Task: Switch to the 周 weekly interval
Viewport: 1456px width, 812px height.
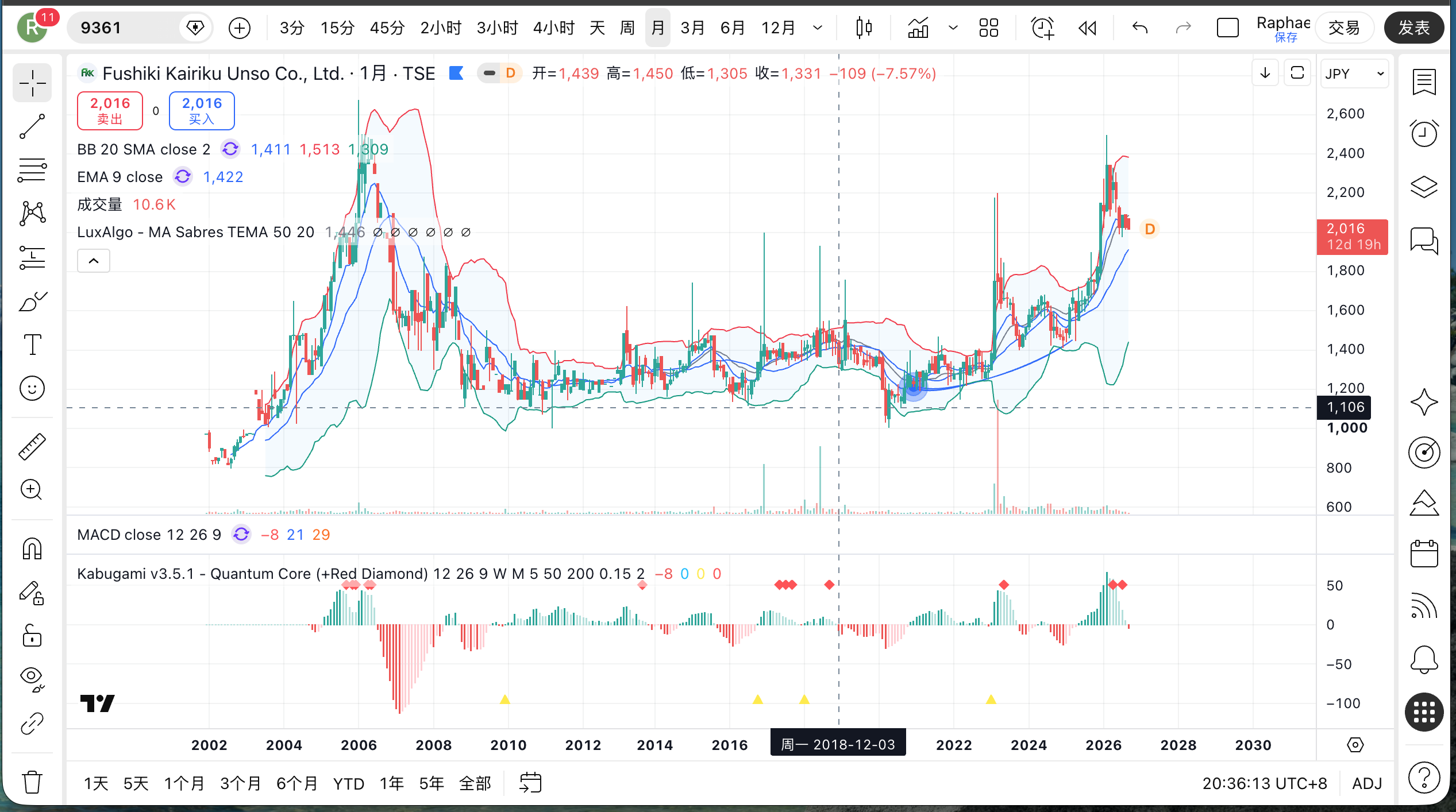Action: (x=627, y=28)
